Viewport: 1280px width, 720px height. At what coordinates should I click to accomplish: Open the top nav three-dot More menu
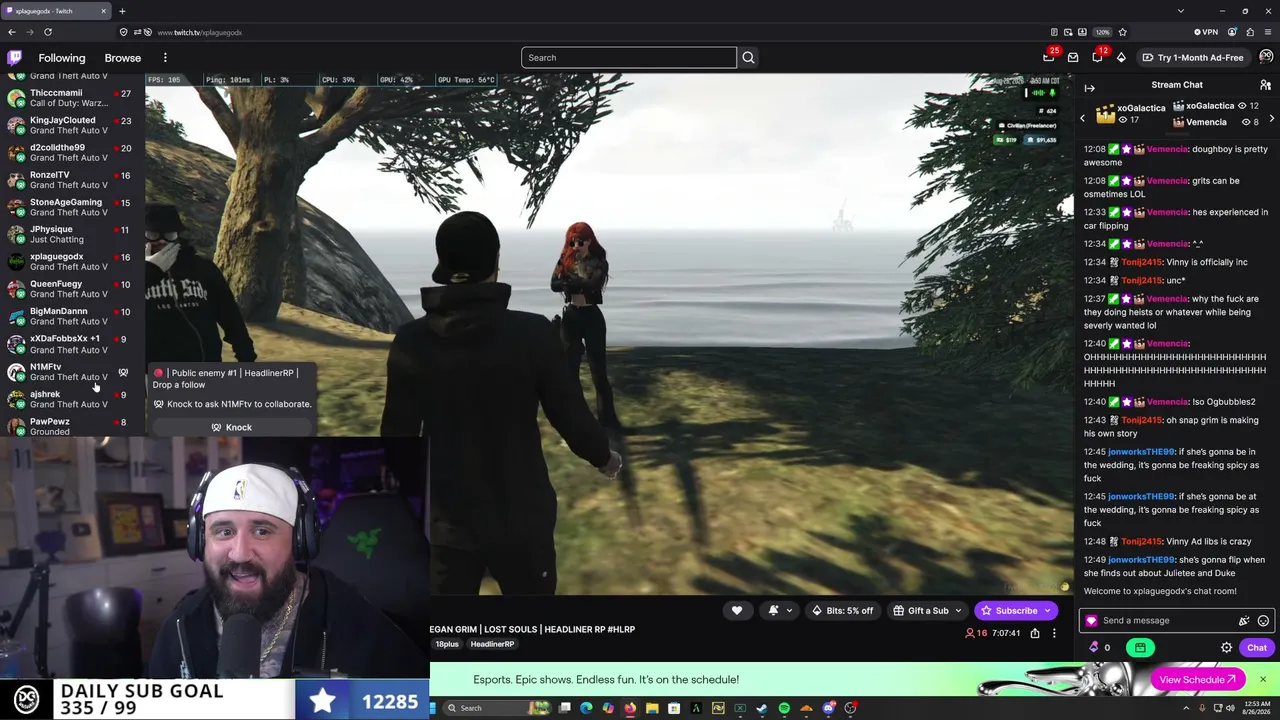pos(165,58)
